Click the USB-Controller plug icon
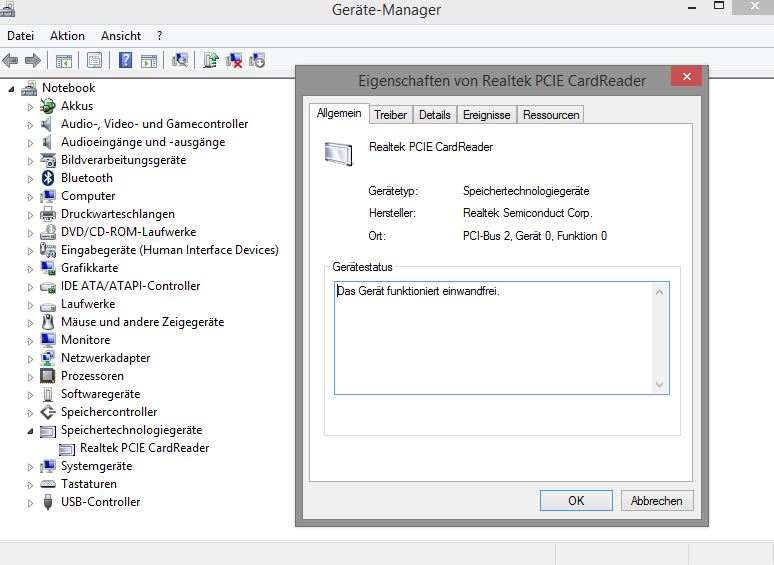 tap(48, 502)
